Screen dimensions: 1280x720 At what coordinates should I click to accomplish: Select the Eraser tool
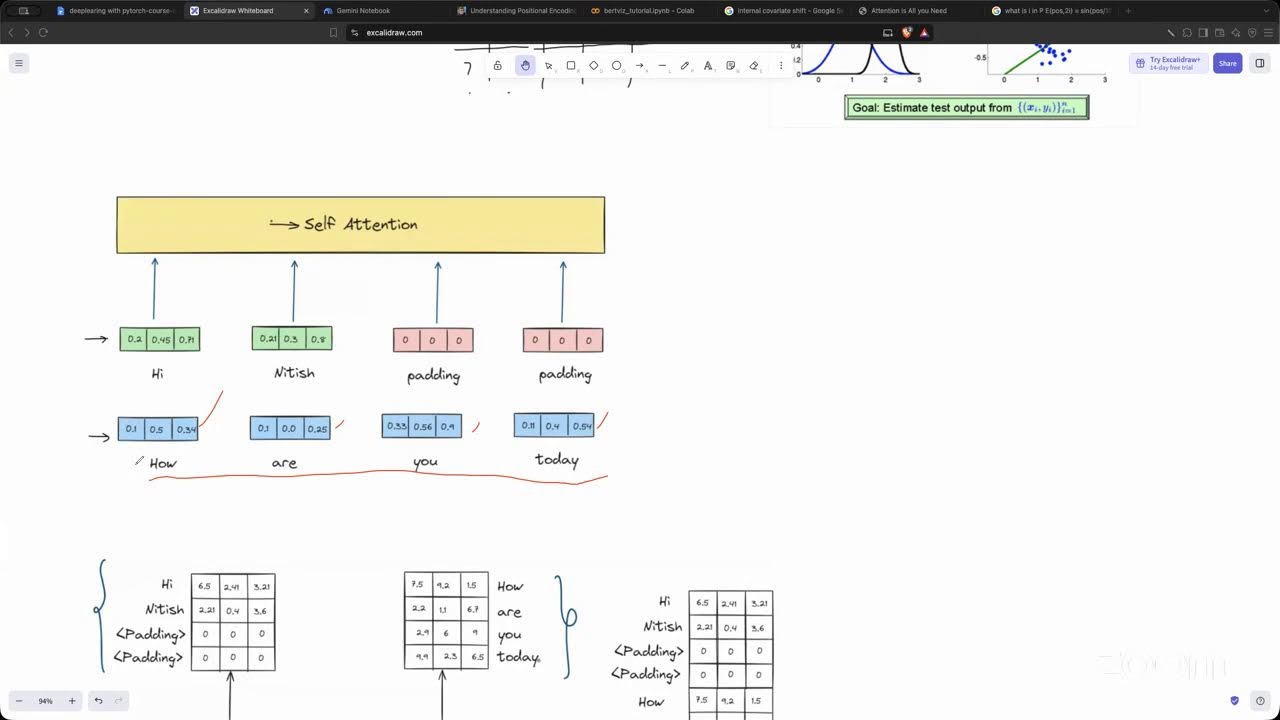coord(754,66)
